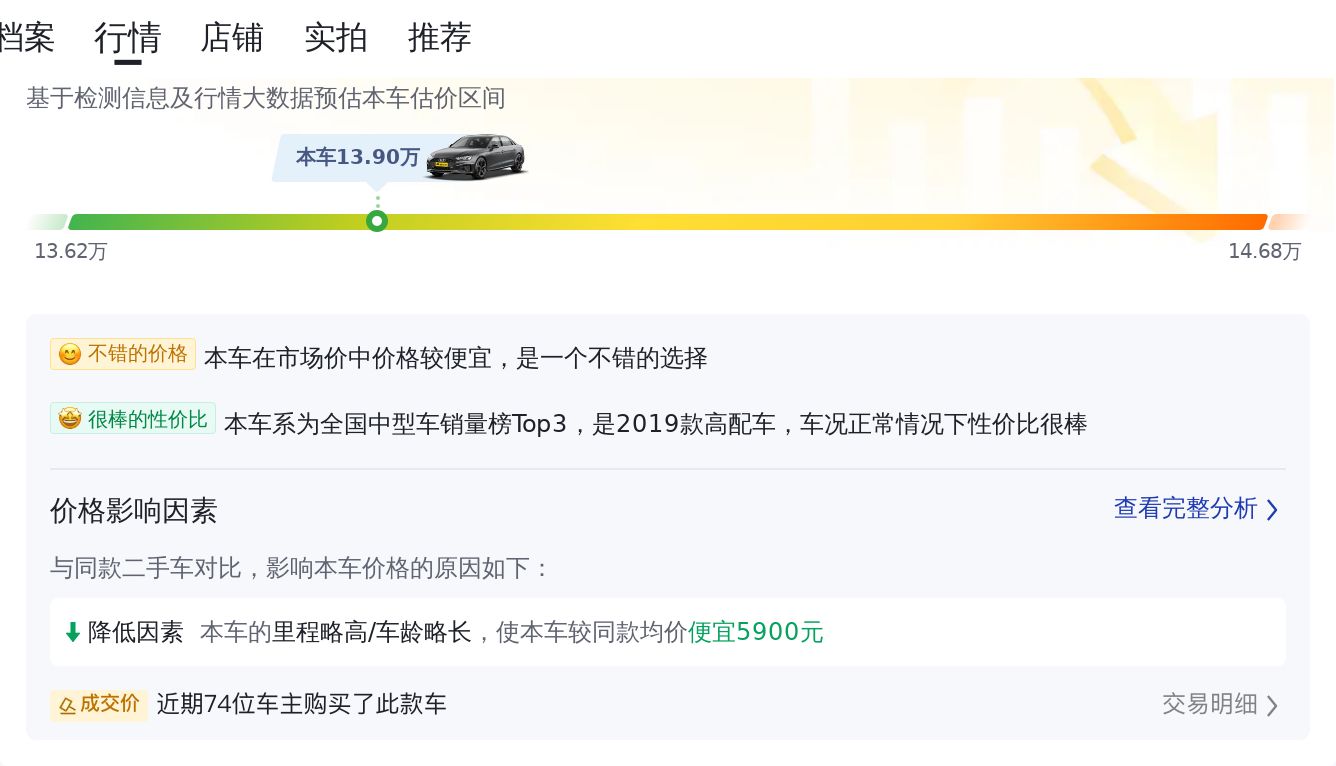The height and width of the screenshot is (766, 1336).
Task: Expand the 查看完整分析 chevron arrow
Action: [1272, 510]
